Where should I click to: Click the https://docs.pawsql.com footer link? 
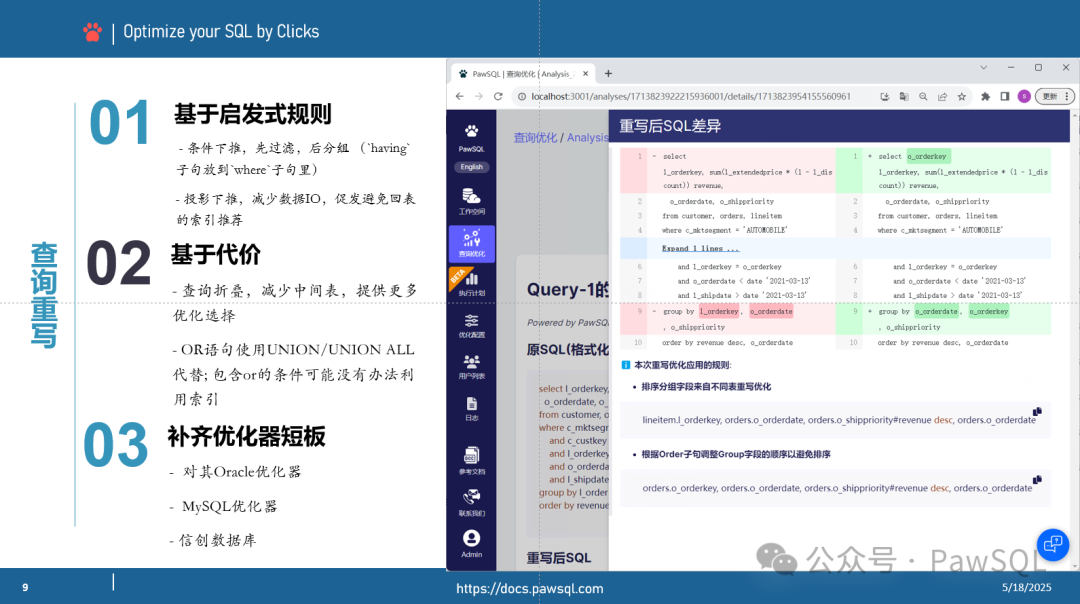pos(530,589)
